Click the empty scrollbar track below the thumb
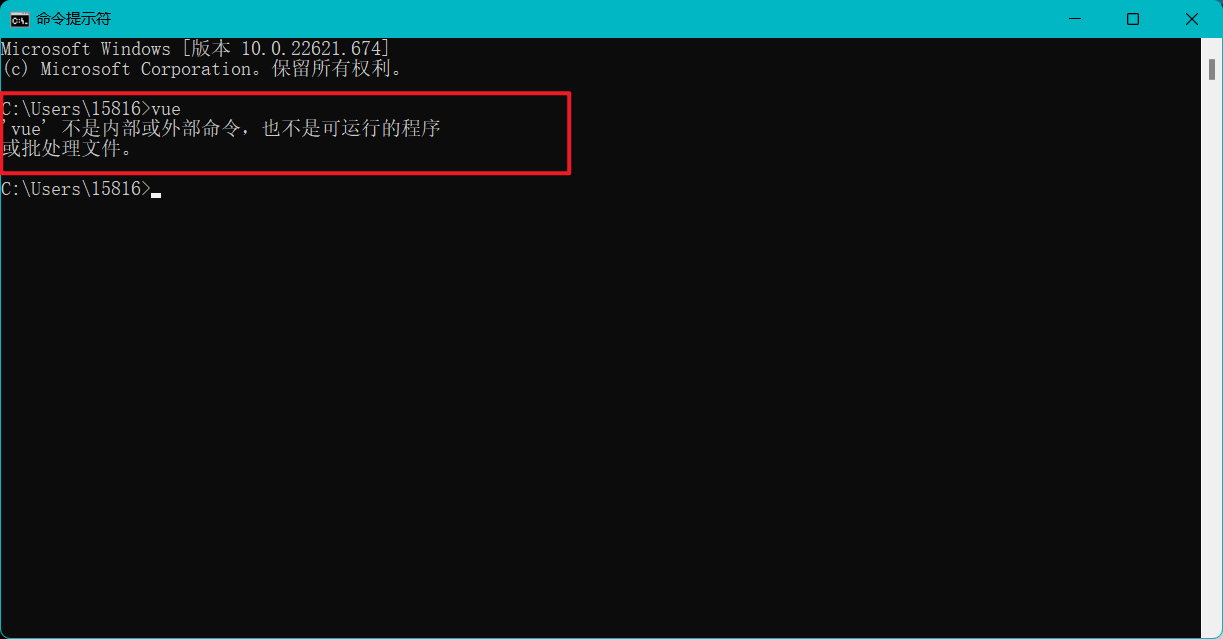This screenshot has width=1223, height=639. pos(1211,350)
